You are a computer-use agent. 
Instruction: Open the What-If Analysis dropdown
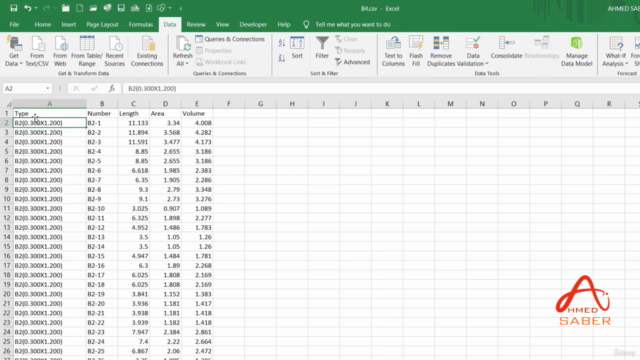pyautogui.click(x=616, y=51)
